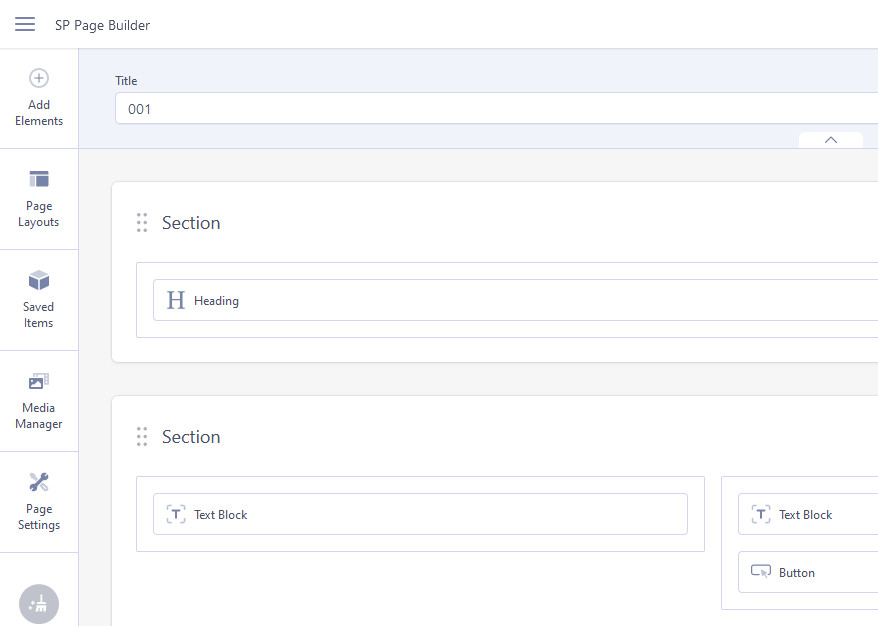Launch the Media Manager
The width and height of the screenshot is (878, 626).
tap(39, 400)
